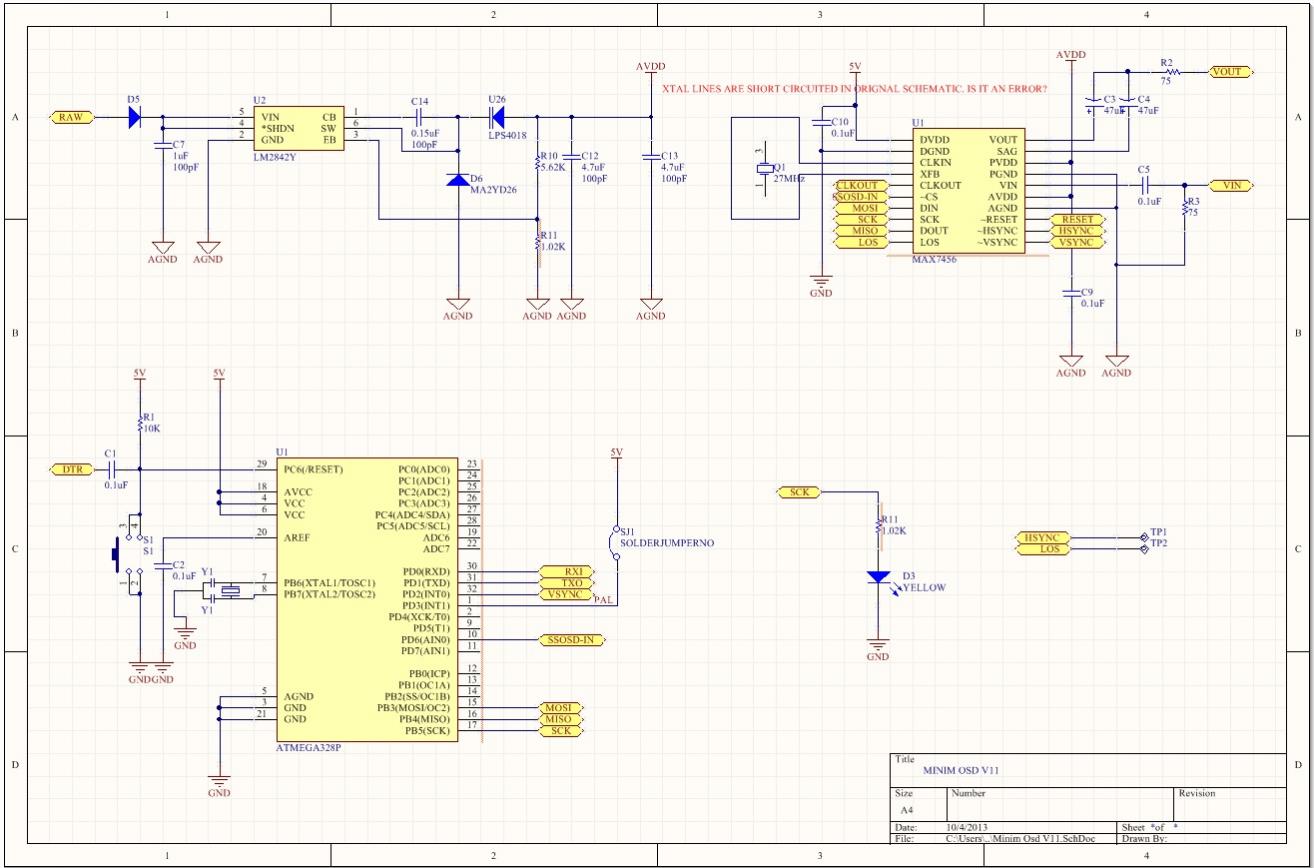Click the R2 75 ohm resistor symbol
Image resolution: width=1314 pixels, height=868 pixels.
1169,72
